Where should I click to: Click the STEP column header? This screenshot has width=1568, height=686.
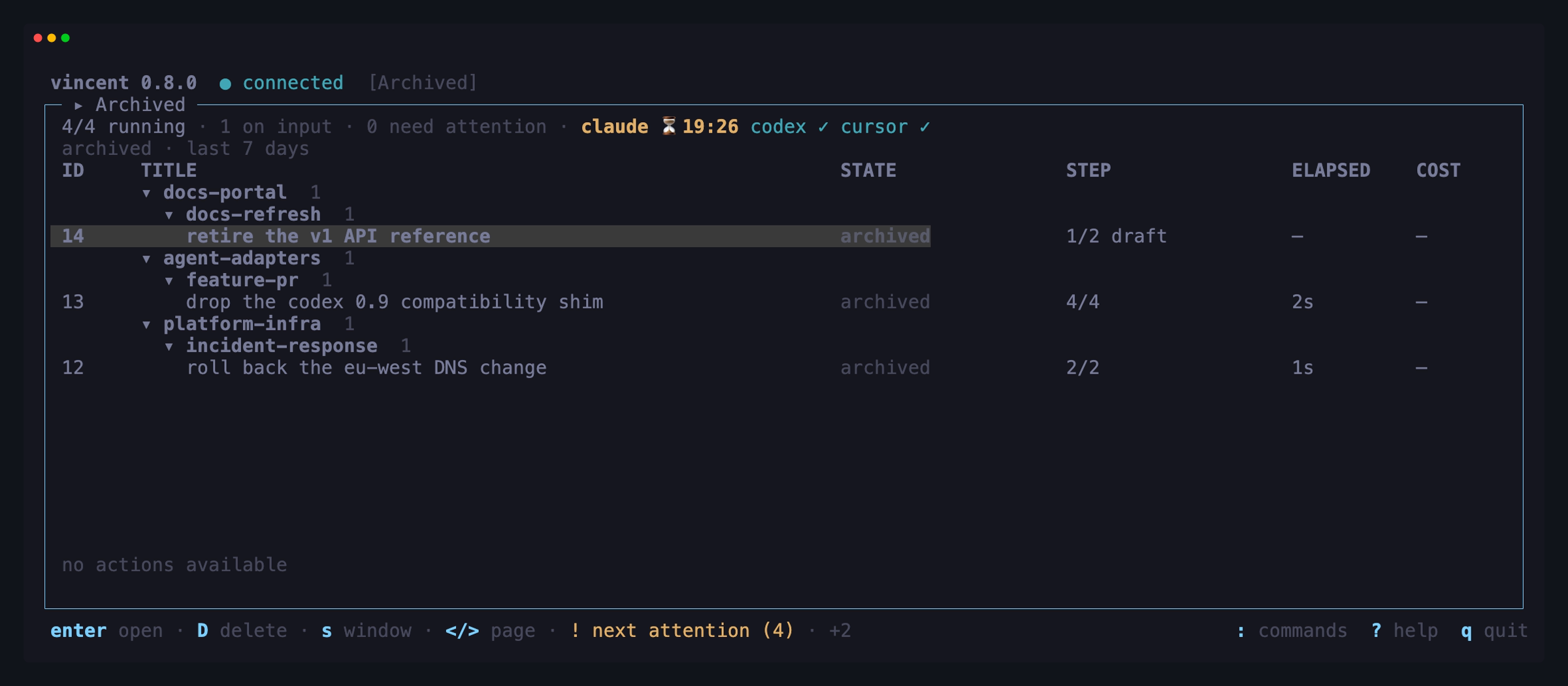(1088, 171)
